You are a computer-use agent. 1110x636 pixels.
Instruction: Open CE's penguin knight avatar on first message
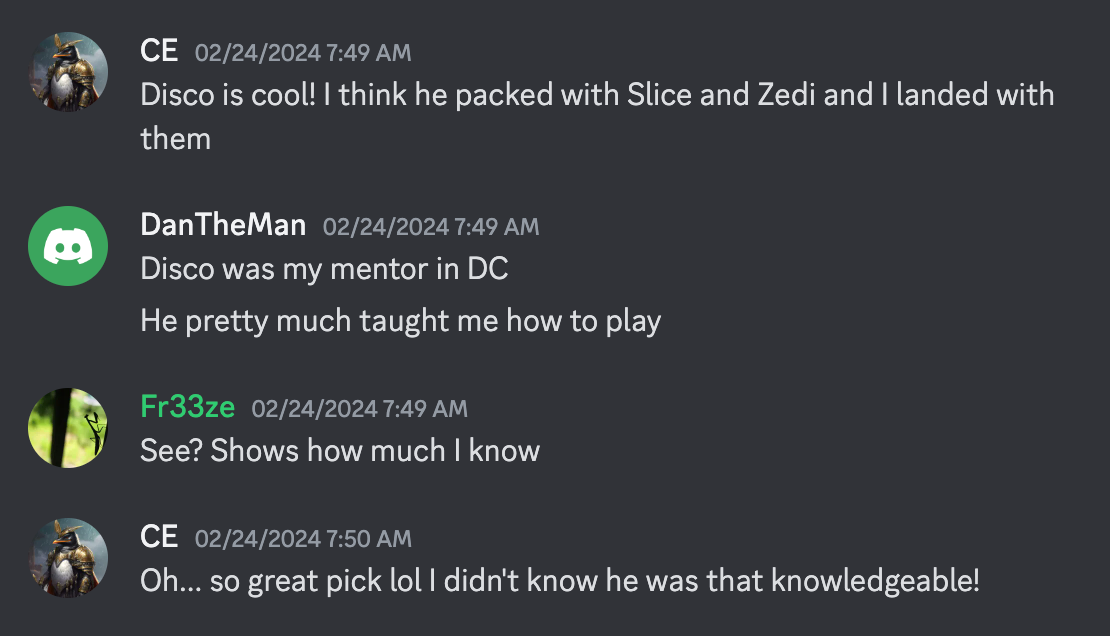pyautogui.click(x=68, y=72)
